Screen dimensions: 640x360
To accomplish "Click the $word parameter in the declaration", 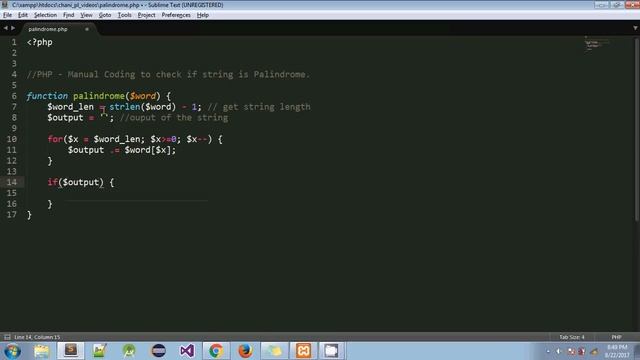I will click(142, 96).
